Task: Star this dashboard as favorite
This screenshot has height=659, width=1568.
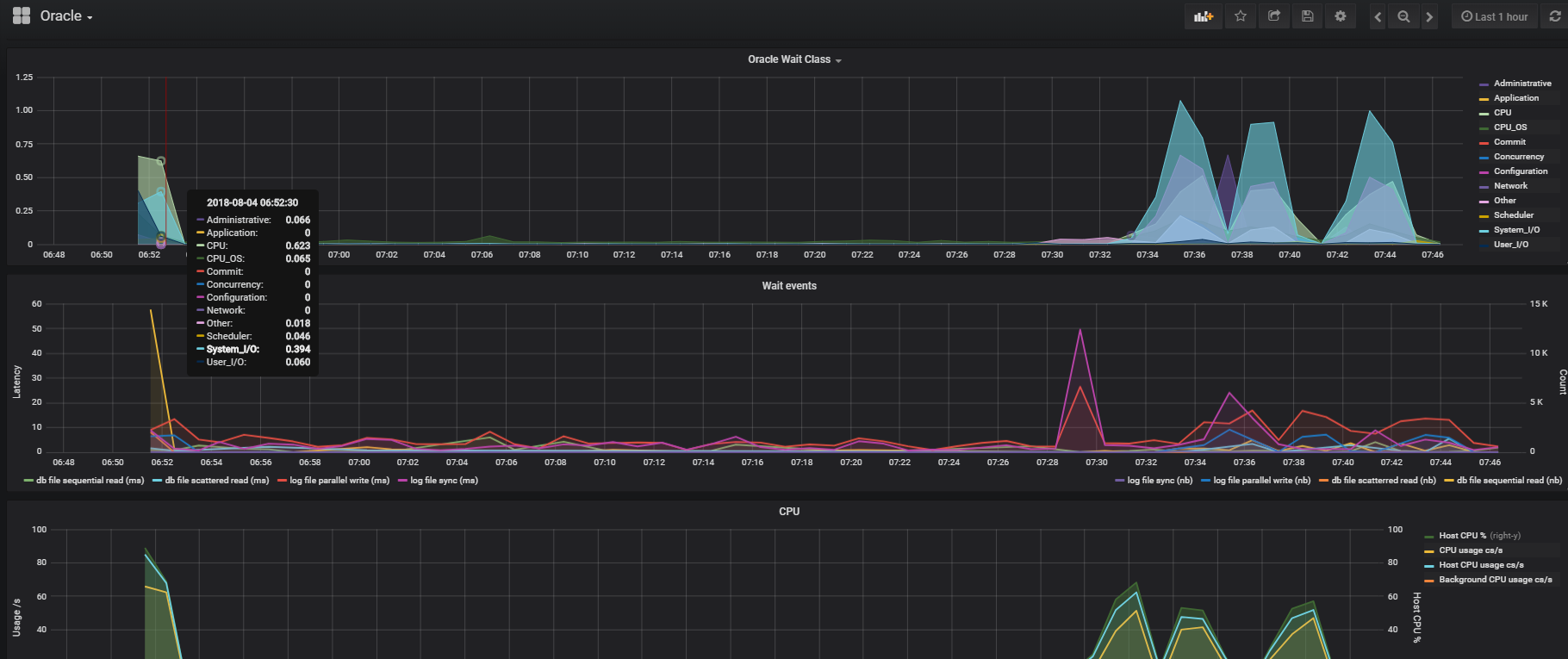Action: [1241, 16]
